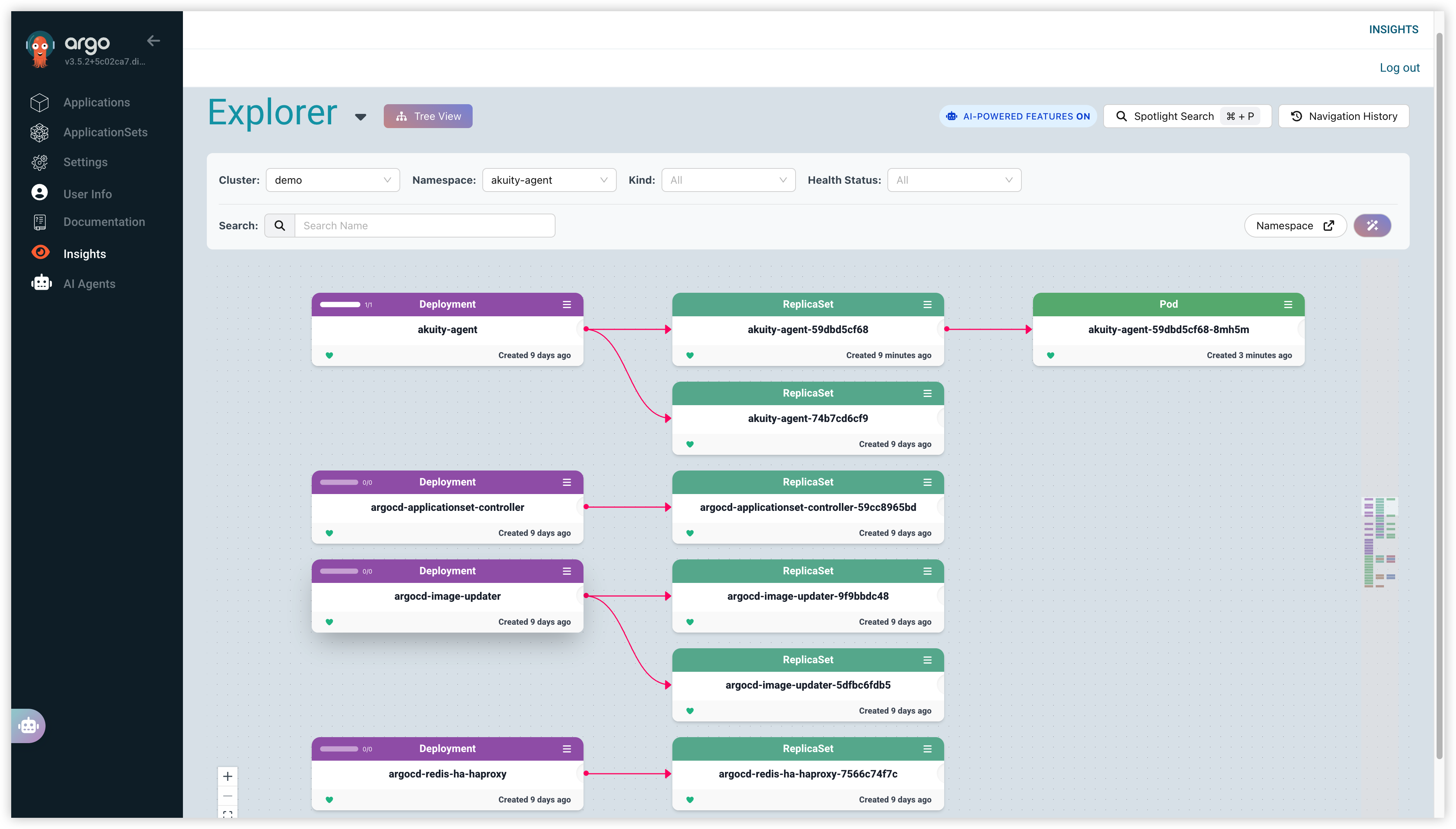Click health heart on argocd-image-updater Deployment
This screenshot has width=1456, height=829.
coord(329,622)
